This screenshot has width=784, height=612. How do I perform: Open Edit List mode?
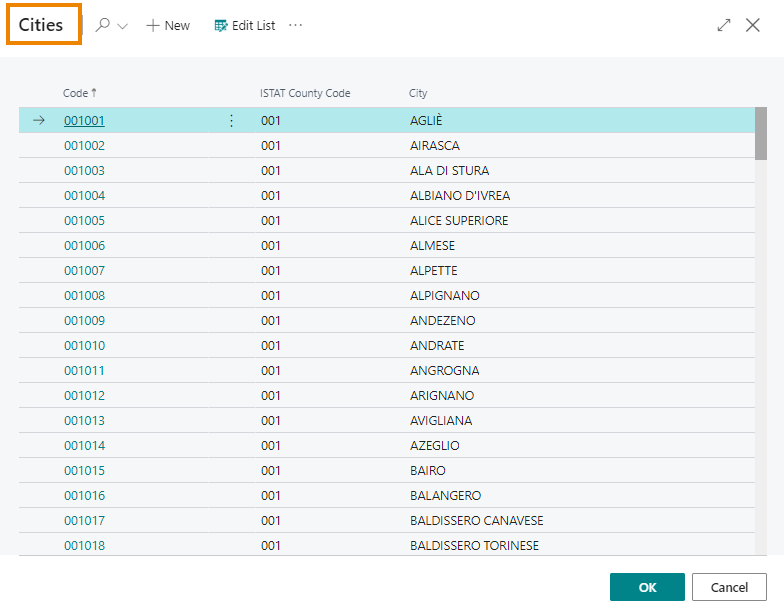click(245, 26)
